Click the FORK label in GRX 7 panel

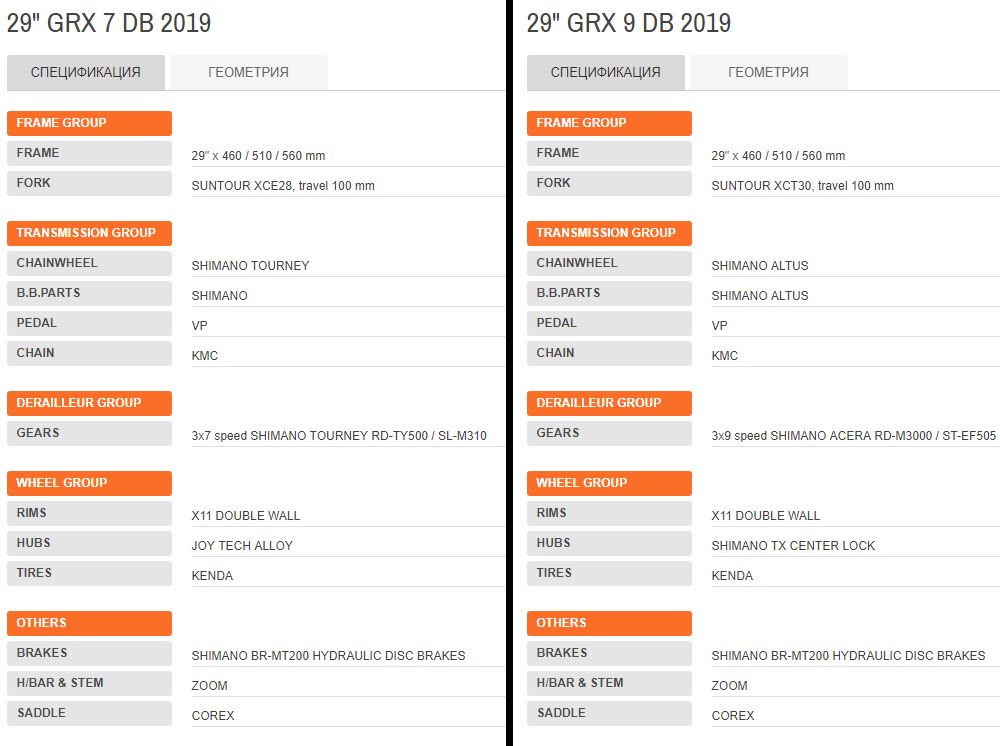[x=89, y=183]
